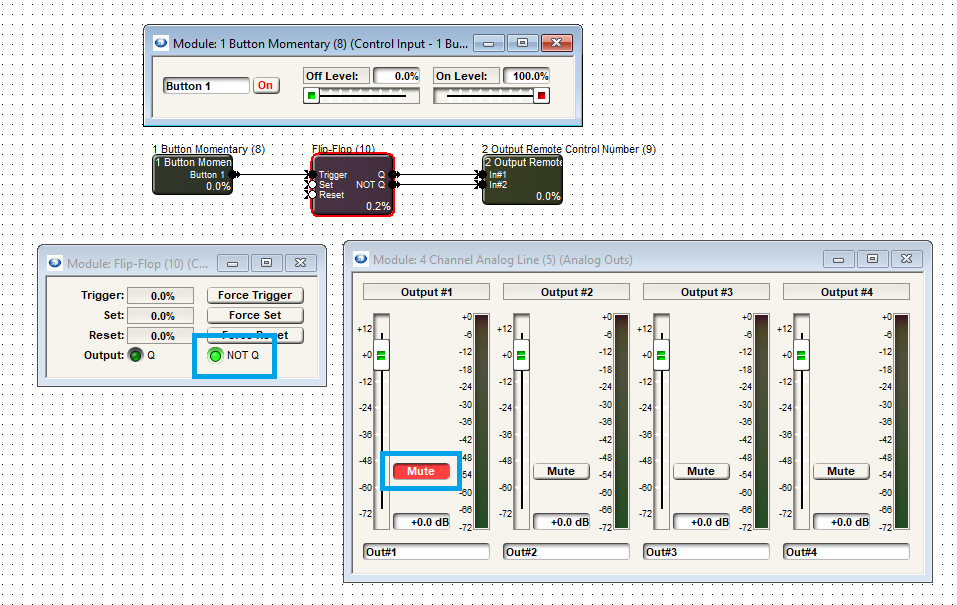The height and width of the screenshot is (605, 957).
Task: Mute Output #2
Action: pyautogui.click(x=561, y=471)
